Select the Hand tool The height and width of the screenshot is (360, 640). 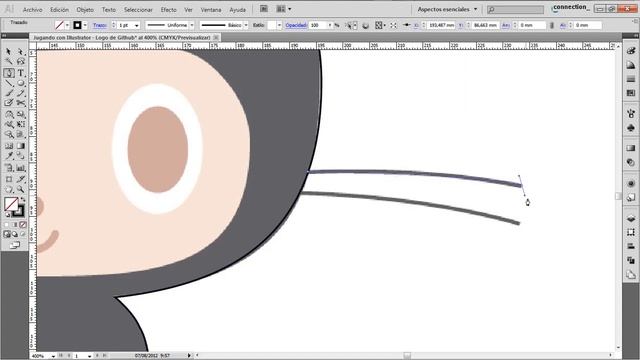[9, 189]
